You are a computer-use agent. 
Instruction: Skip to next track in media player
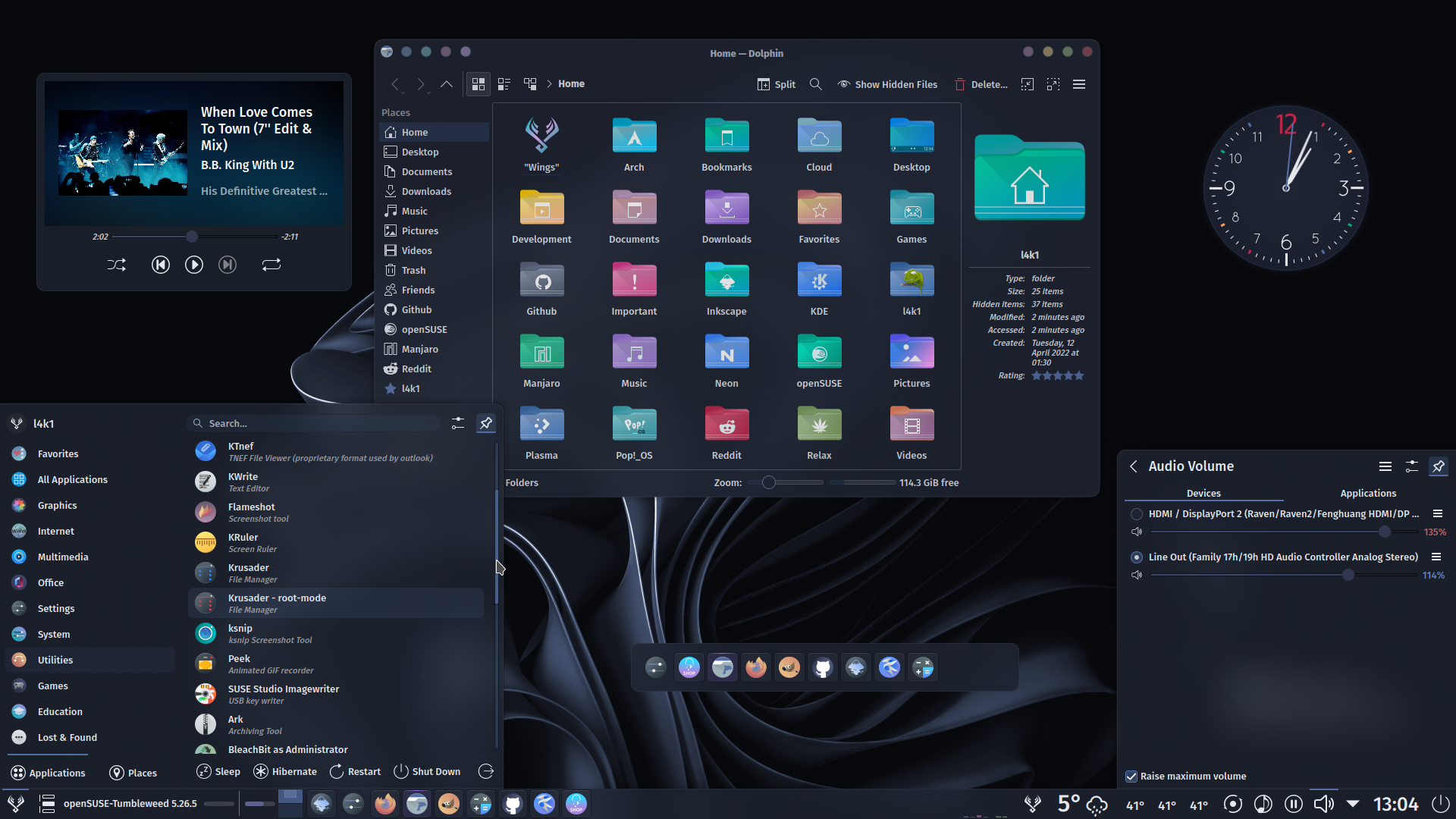[227, 265]
